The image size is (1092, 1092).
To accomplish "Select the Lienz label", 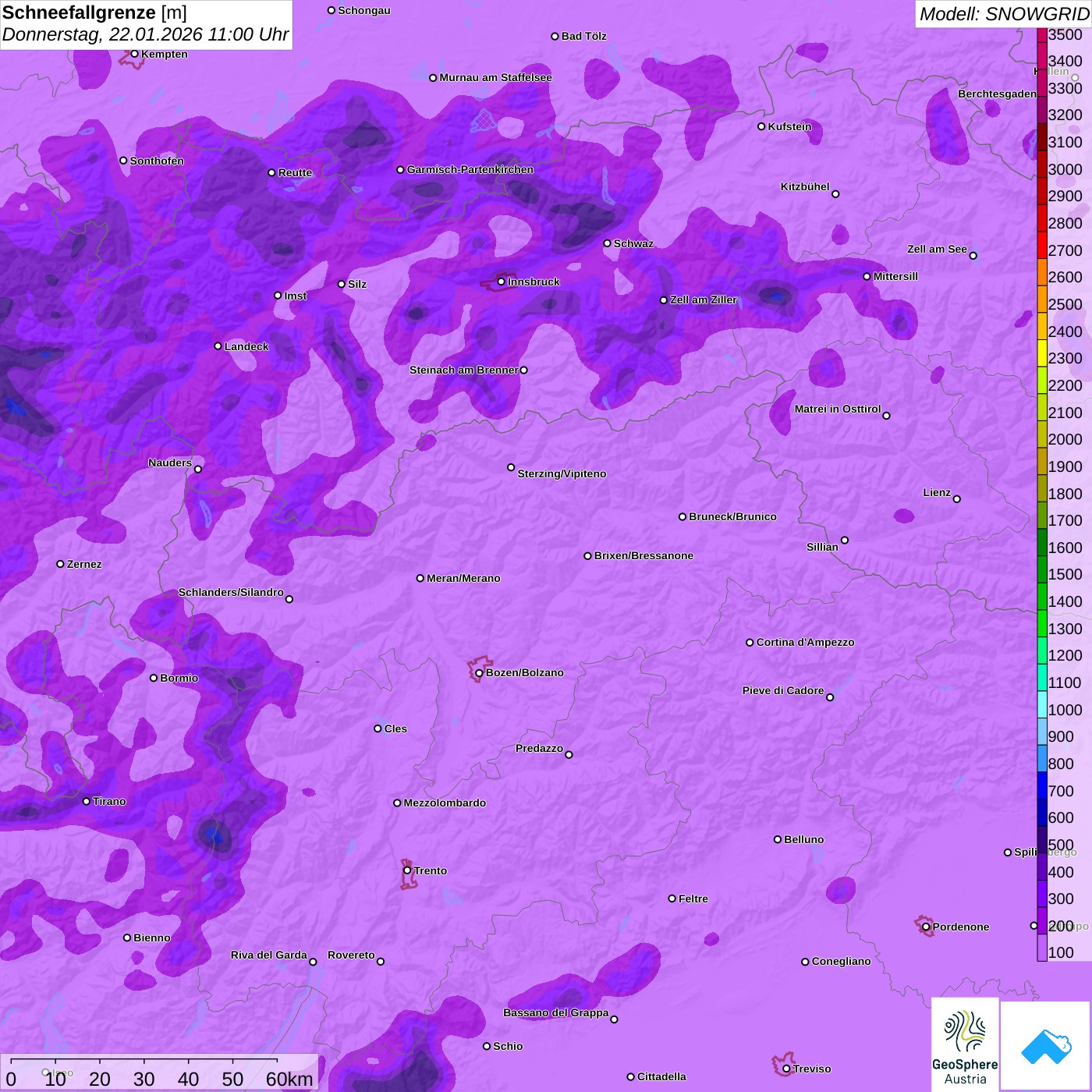I will pyautogui.click(x=937, y=492).
